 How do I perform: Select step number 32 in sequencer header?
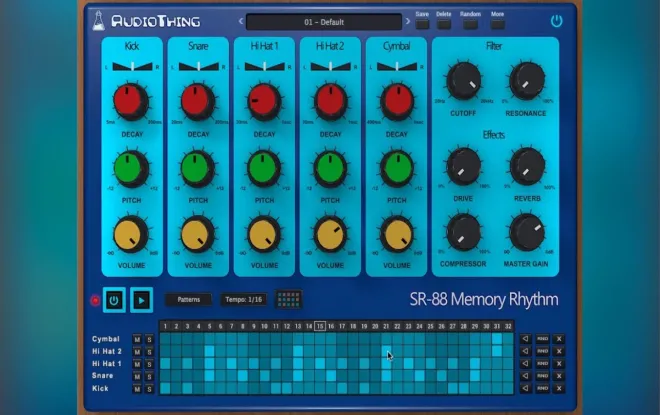[508, 326]
